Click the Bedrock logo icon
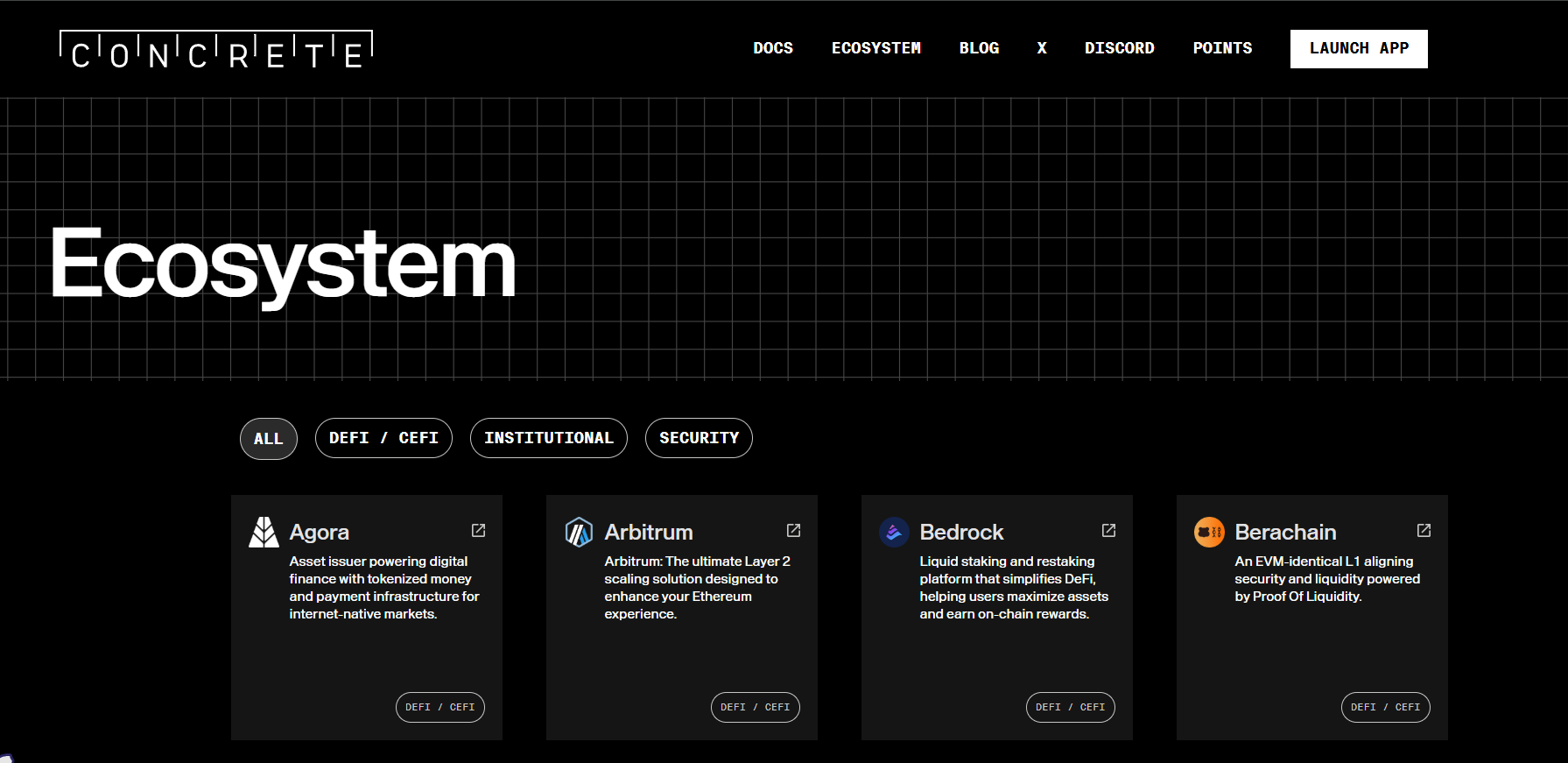Screen dimensions: 1568x763 click(x=894, y=532)
